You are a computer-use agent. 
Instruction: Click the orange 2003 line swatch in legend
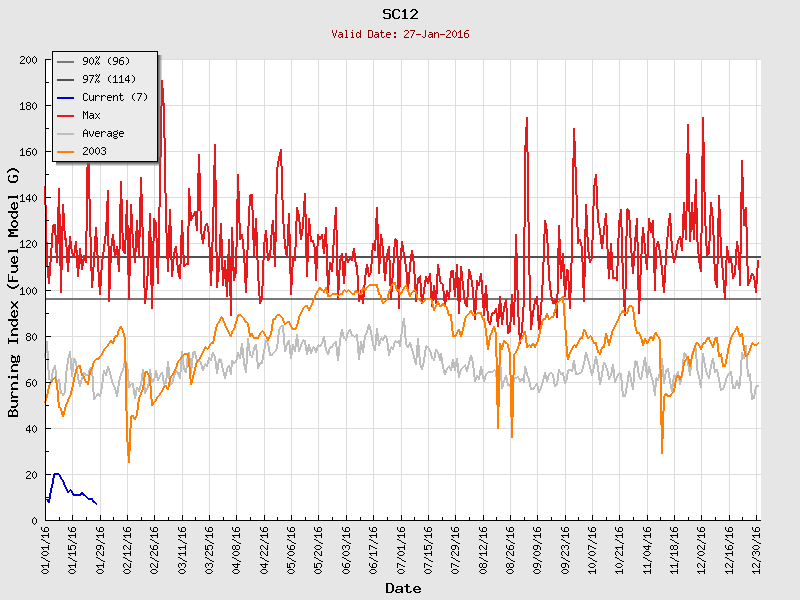click(x=67, y=151)
